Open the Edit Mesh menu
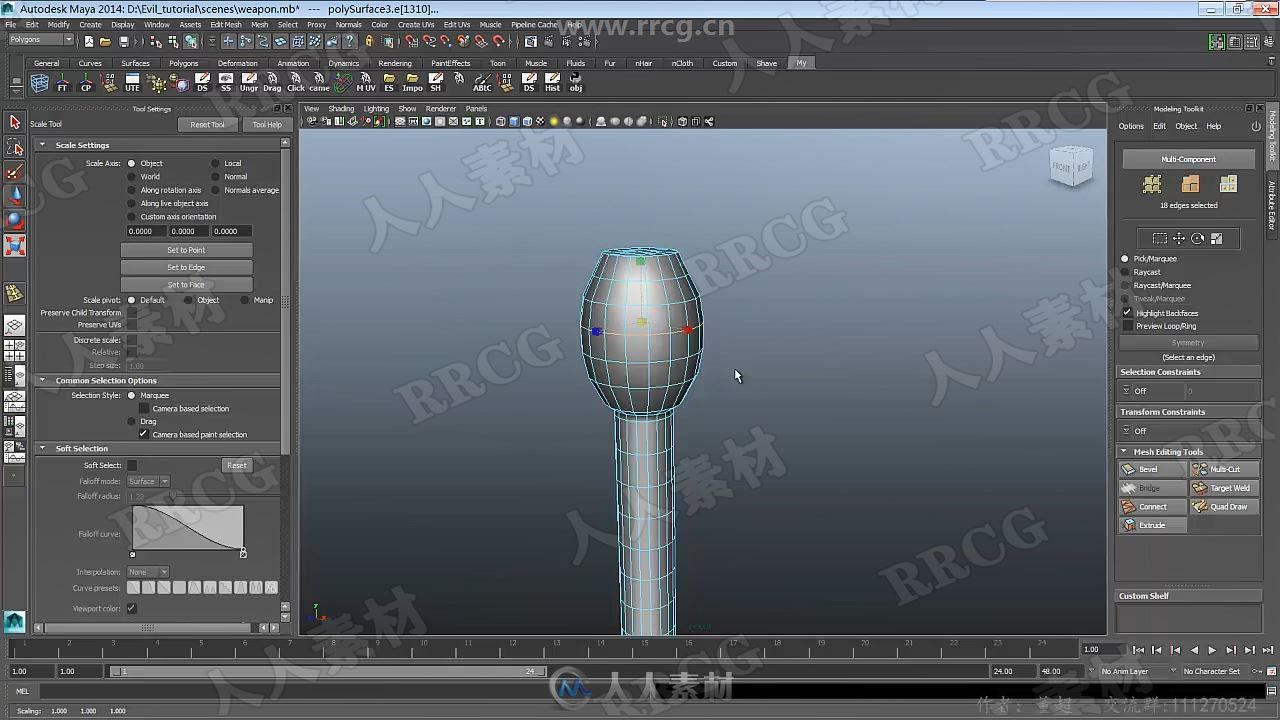Image resolution: width=1280 pixels, height=720 pixels. [x=225, y=25]
